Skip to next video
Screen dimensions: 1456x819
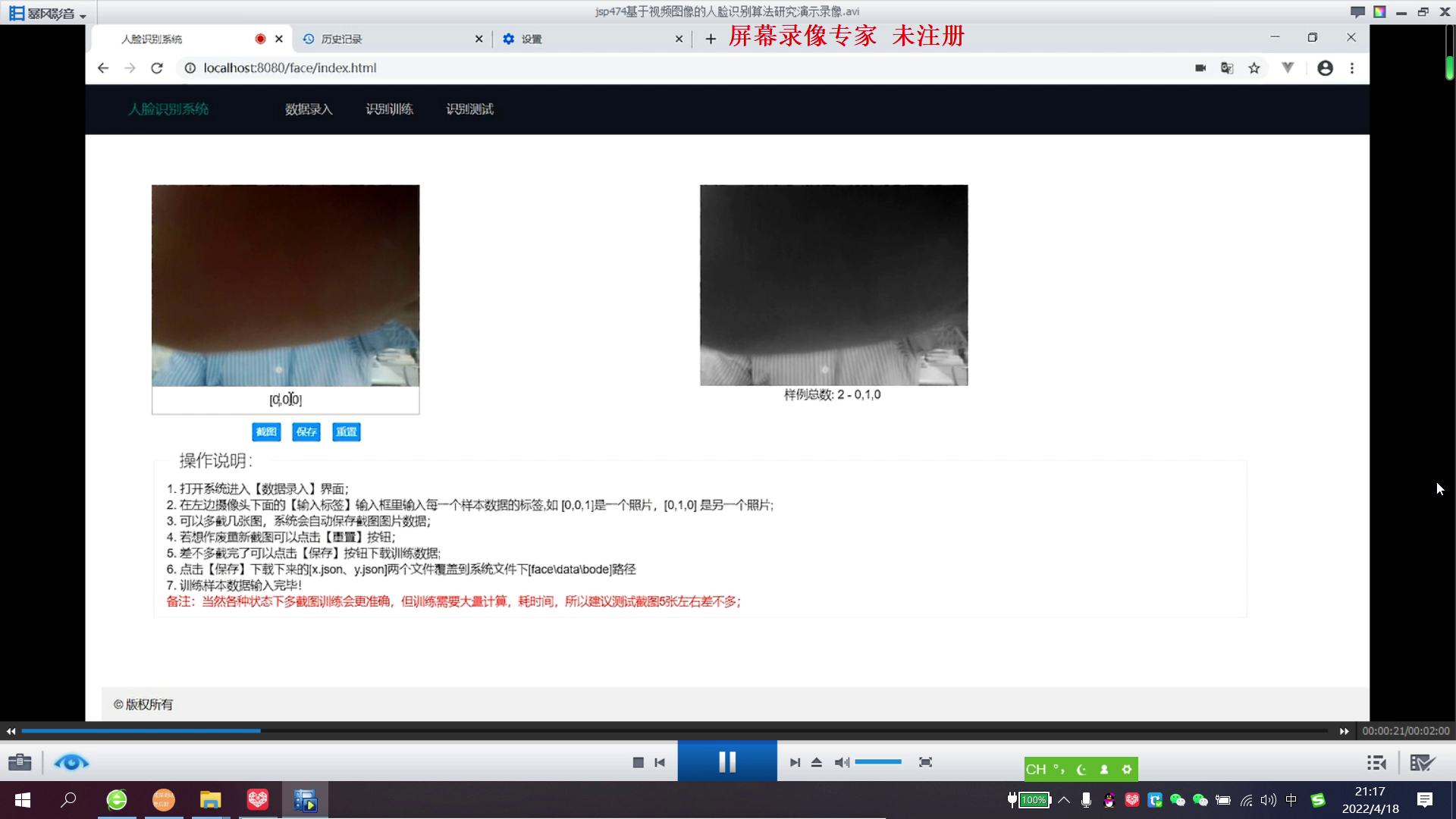click(x=795, y=762)
